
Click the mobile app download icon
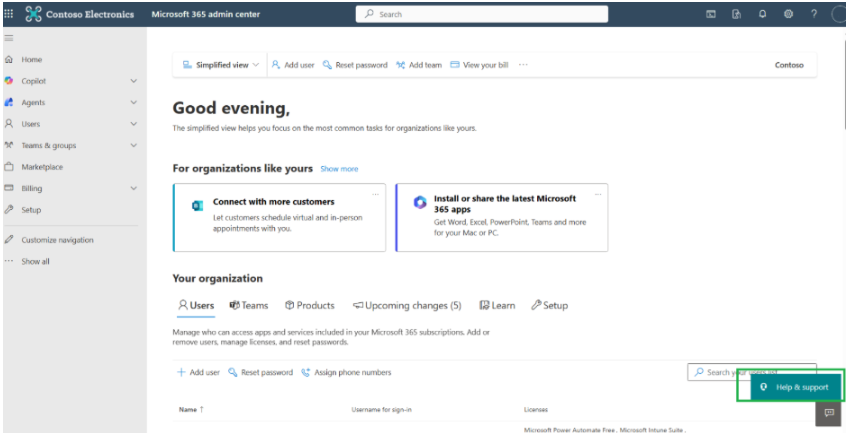[736, 15]
